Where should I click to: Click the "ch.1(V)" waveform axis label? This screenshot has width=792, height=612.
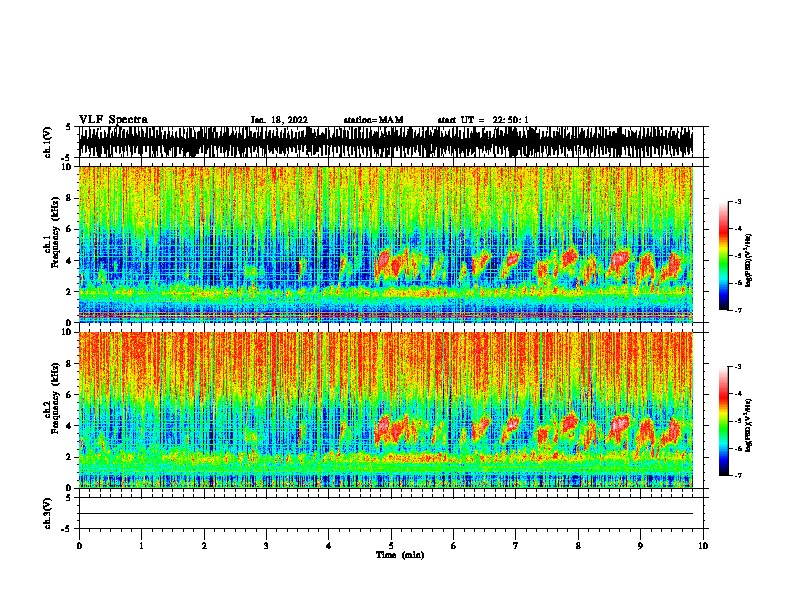48,142
